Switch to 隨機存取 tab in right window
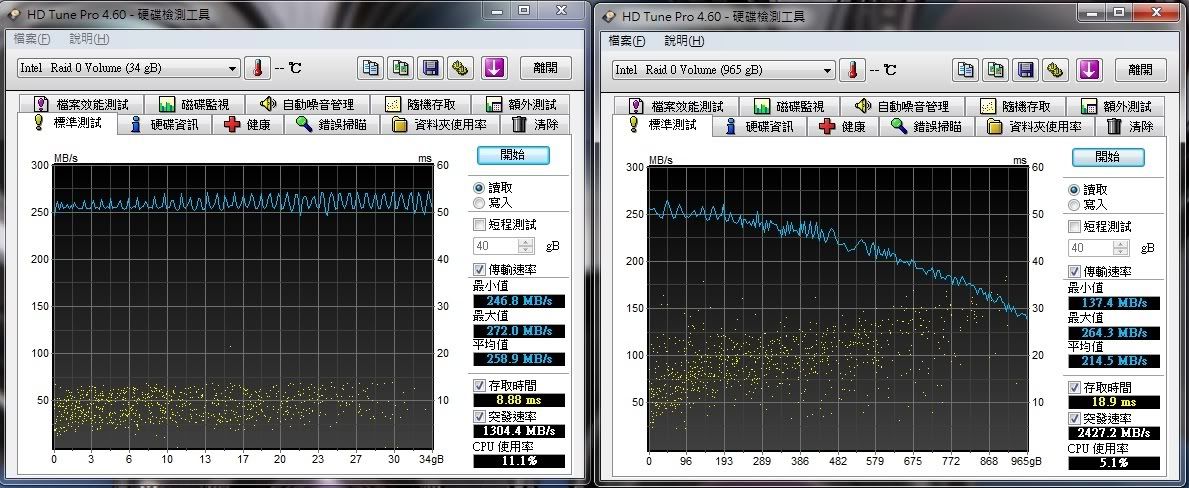Screen dimensions: 1189x488 1016,106
